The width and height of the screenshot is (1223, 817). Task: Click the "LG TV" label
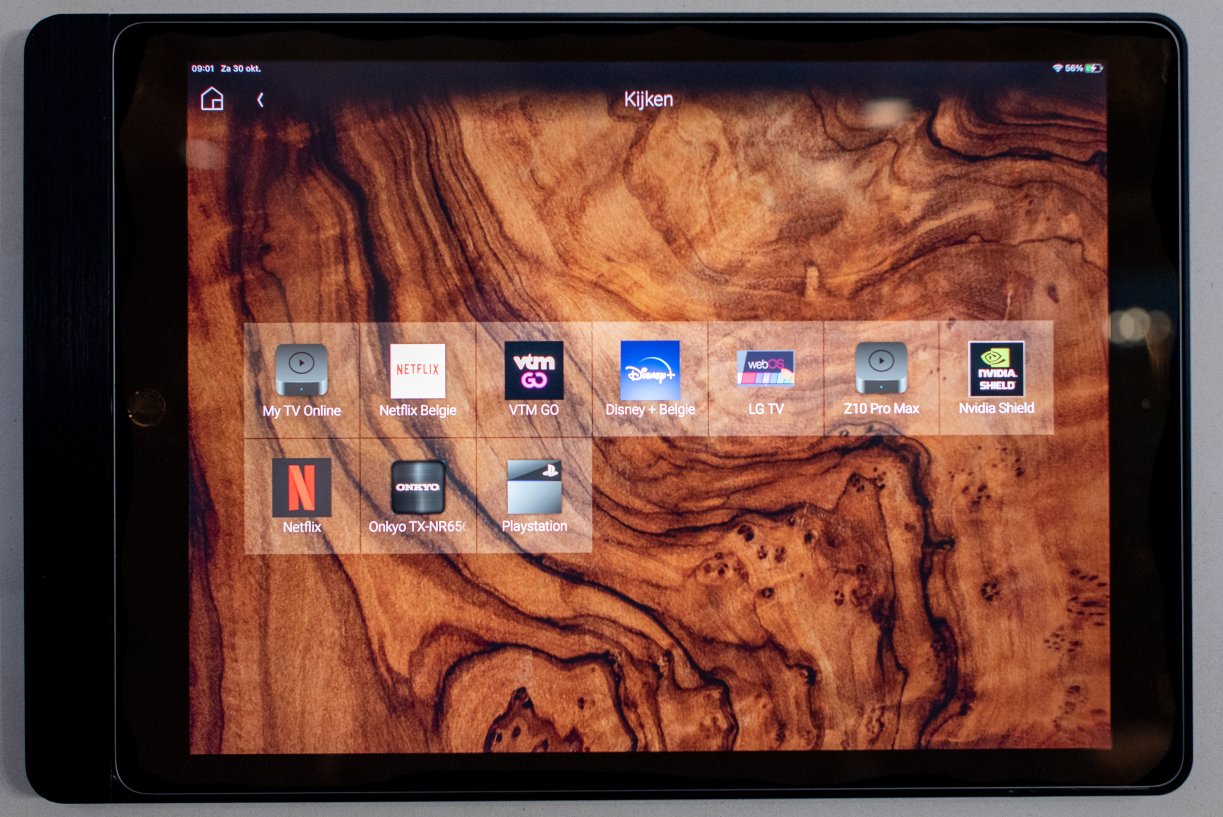click(x=766, y=409)
